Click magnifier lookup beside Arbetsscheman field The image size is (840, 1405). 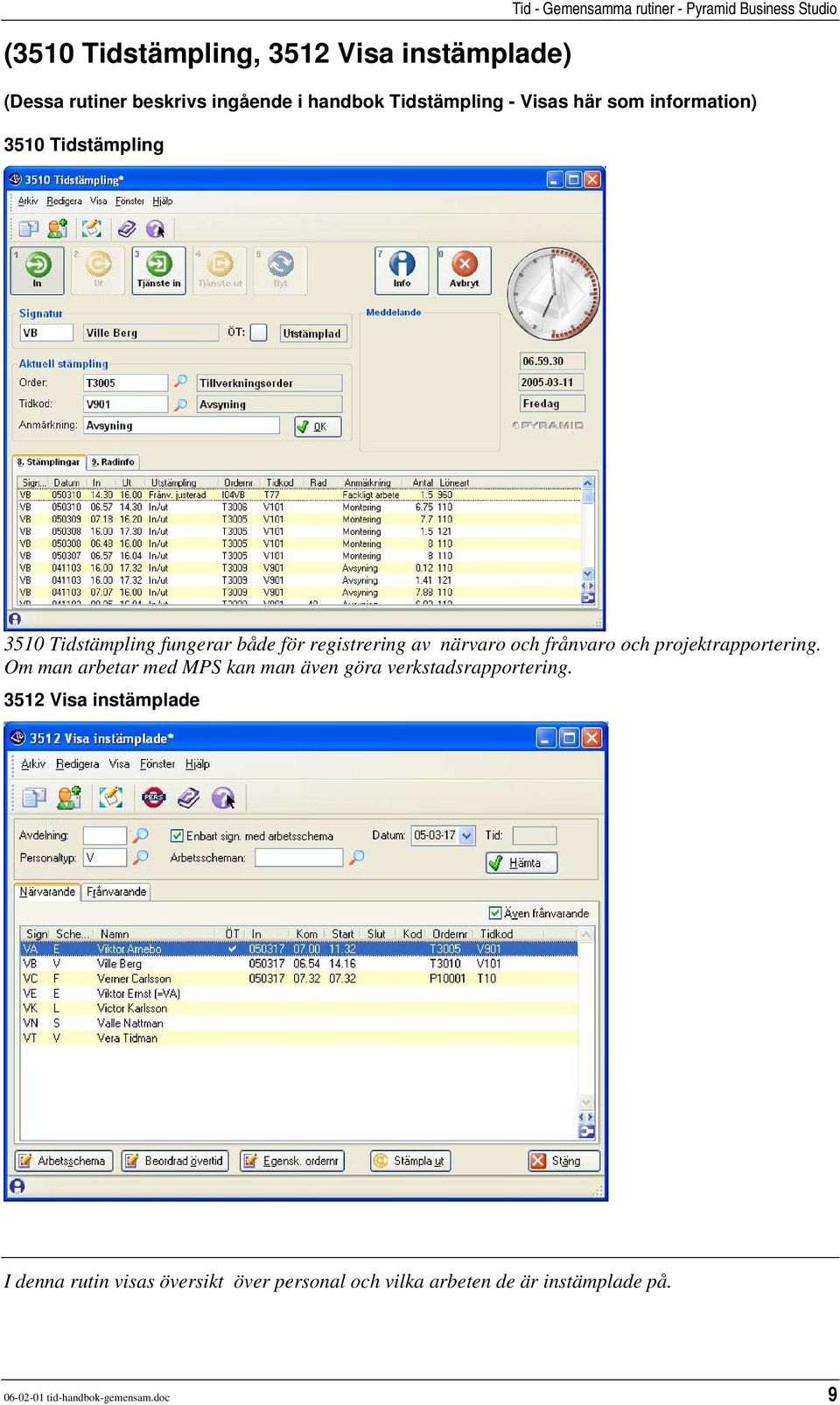point(356,857)
